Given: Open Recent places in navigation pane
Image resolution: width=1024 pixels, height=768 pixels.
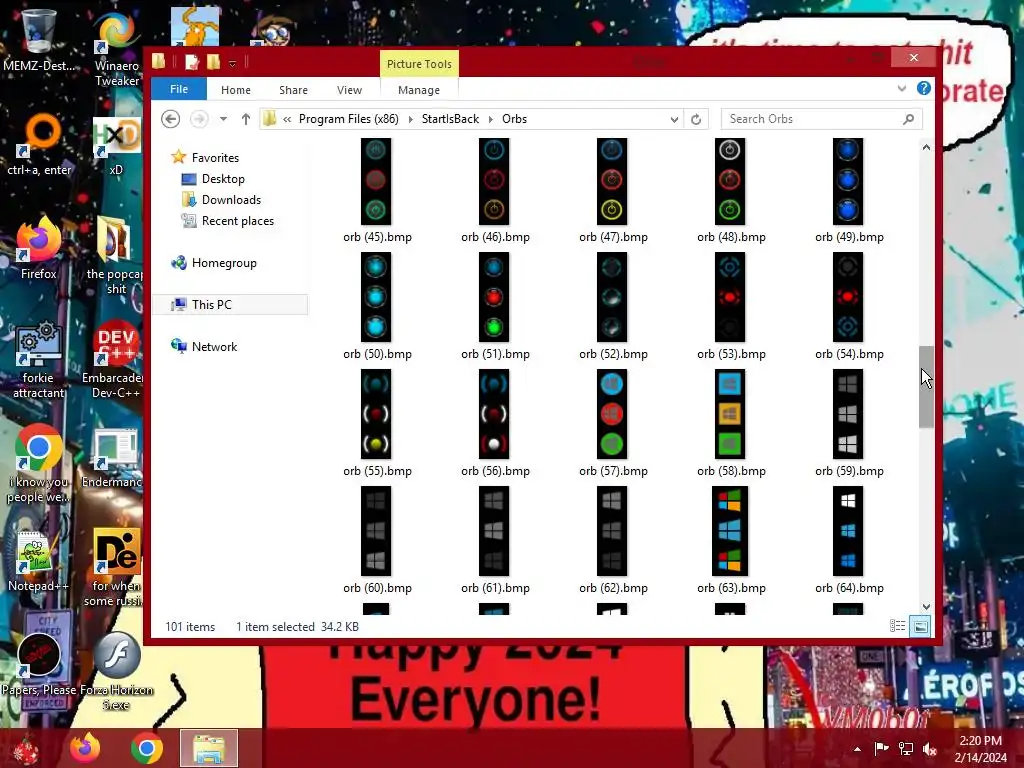Looking at the screenshot, I should pos(238,221).
